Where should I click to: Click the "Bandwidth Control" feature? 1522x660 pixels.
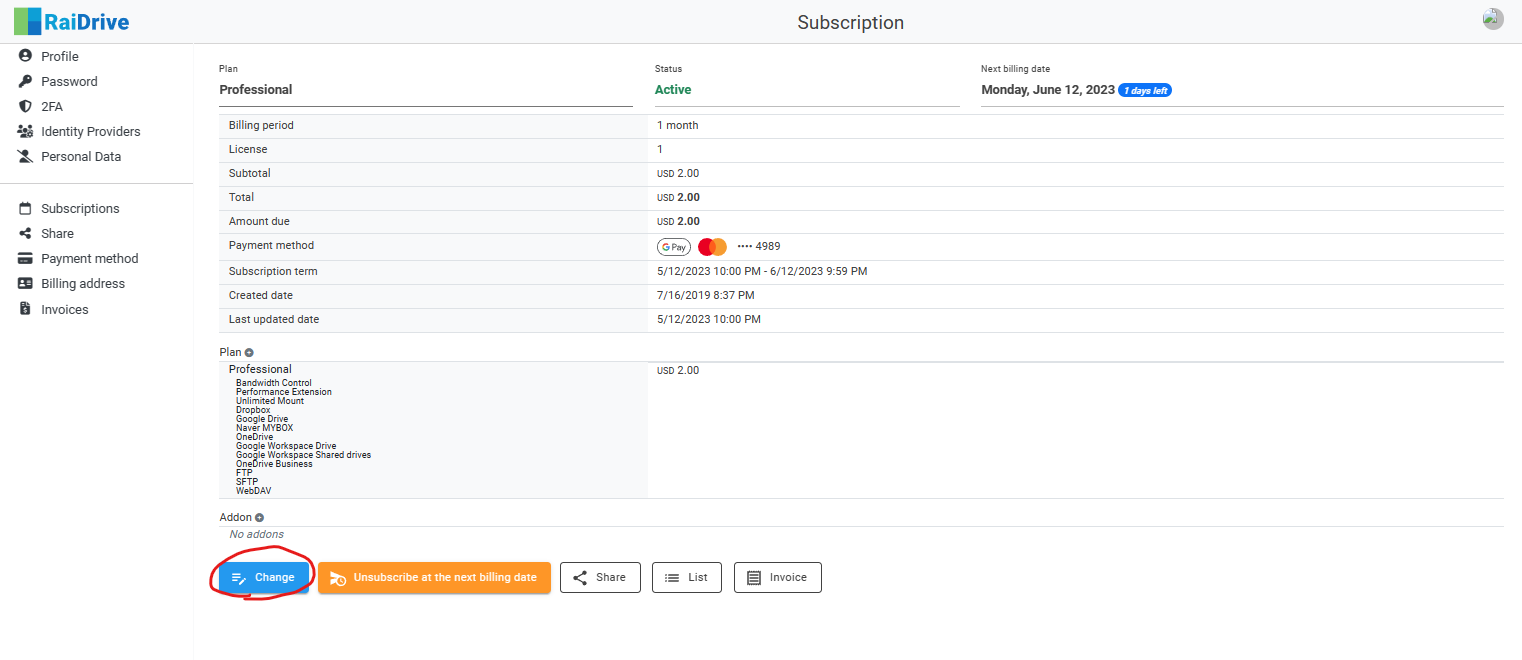tap(274, 383)
